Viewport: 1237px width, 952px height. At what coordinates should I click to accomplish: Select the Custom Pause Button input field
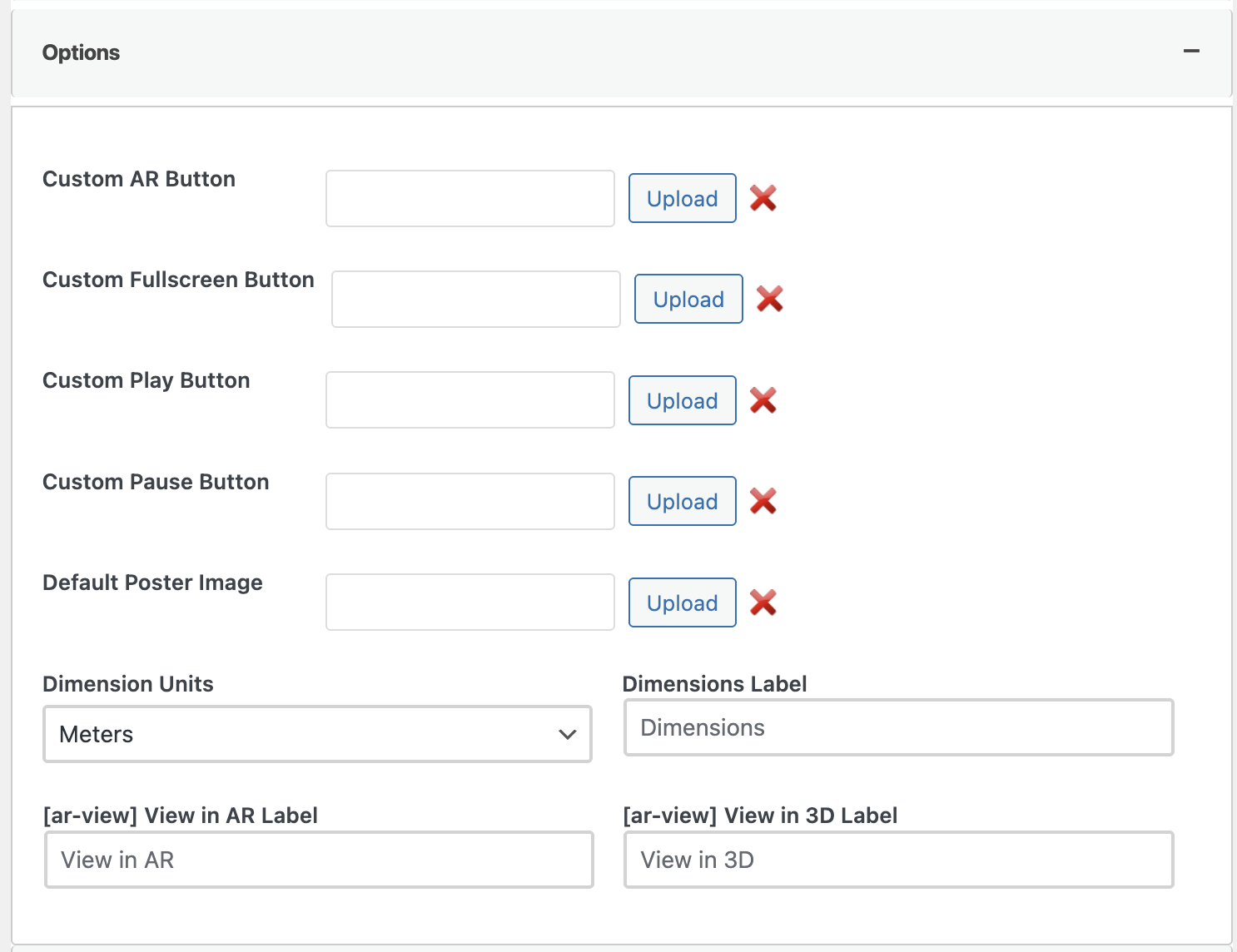469,502
